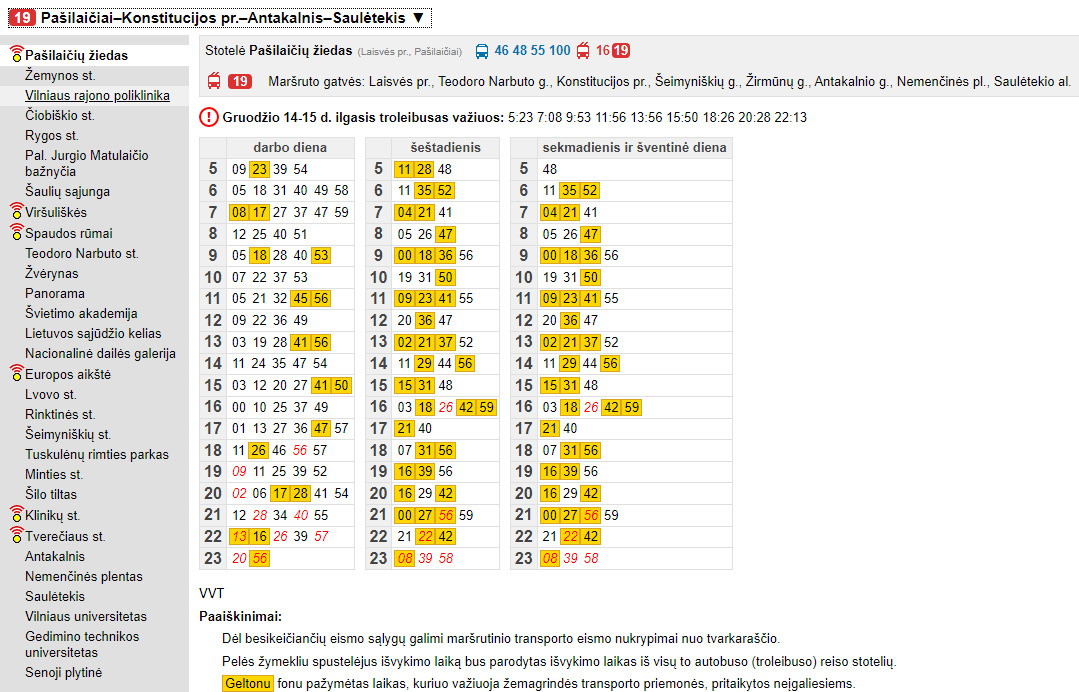The image size is (1079, 692).
Task: Click the signal icon beside Tverečiaus st.
Action: [x=16, y=536]
